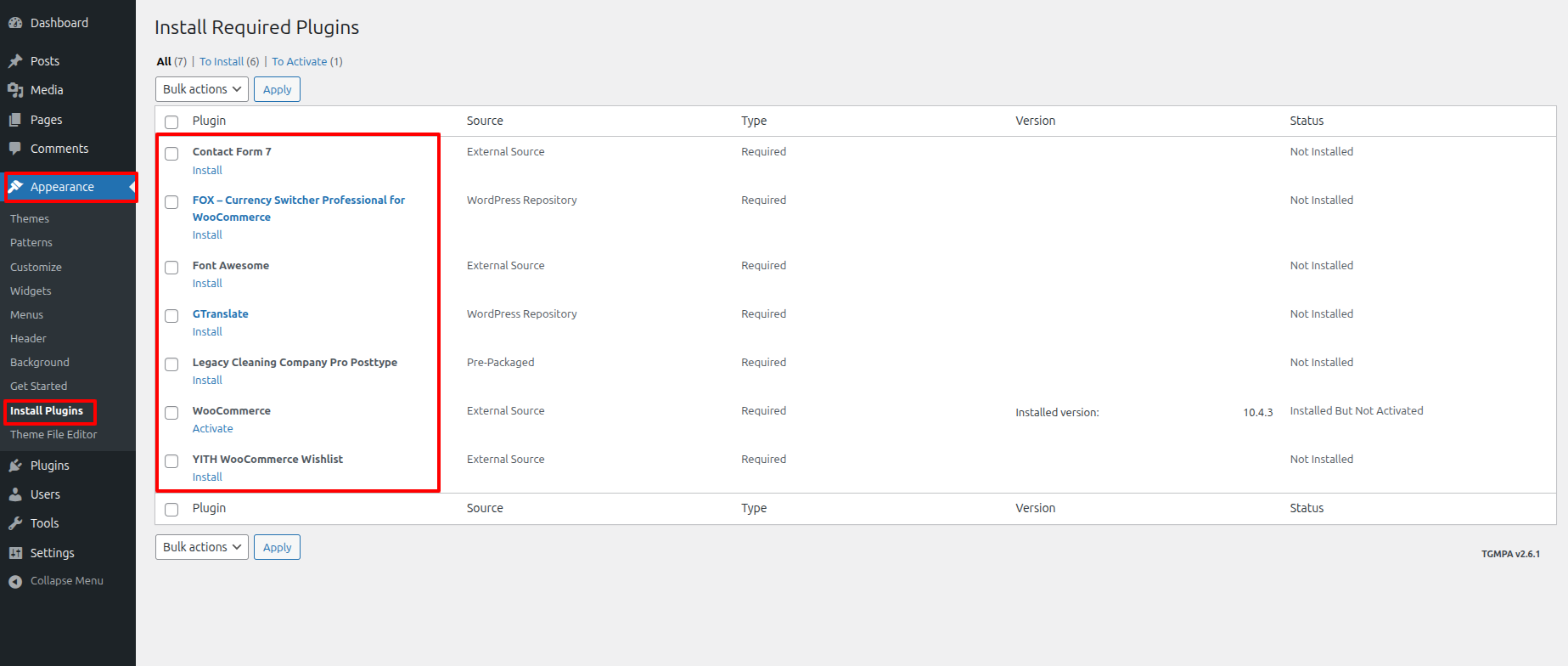This screenshot has height=666, width=1568.
Task: Open the Theme File Editor submenu item
Action: coord(53,435)
